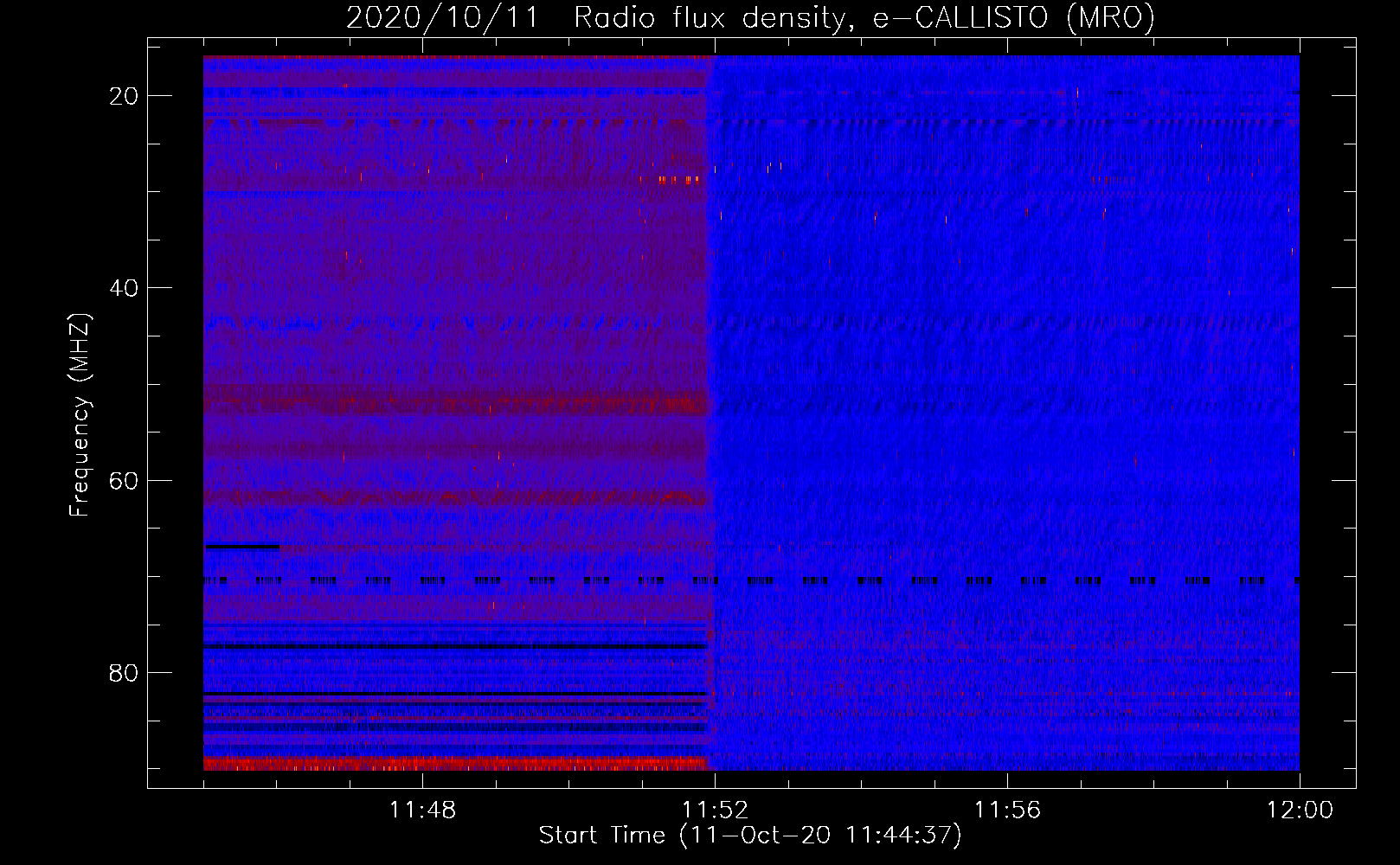This screenshot has width=1400, height=865.
Task: Click the 20 MHz frequency tick label
Action: (x=125, y=96)
